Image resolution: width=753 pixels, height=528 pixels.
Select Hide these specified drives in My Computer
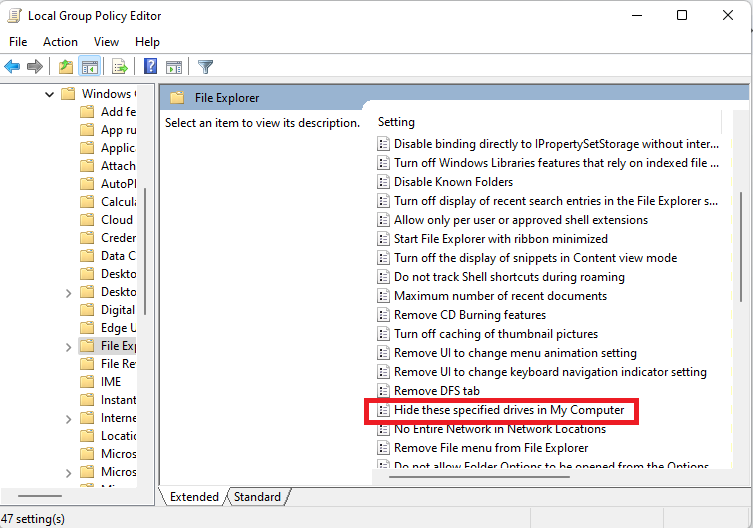tap(509, 410)
